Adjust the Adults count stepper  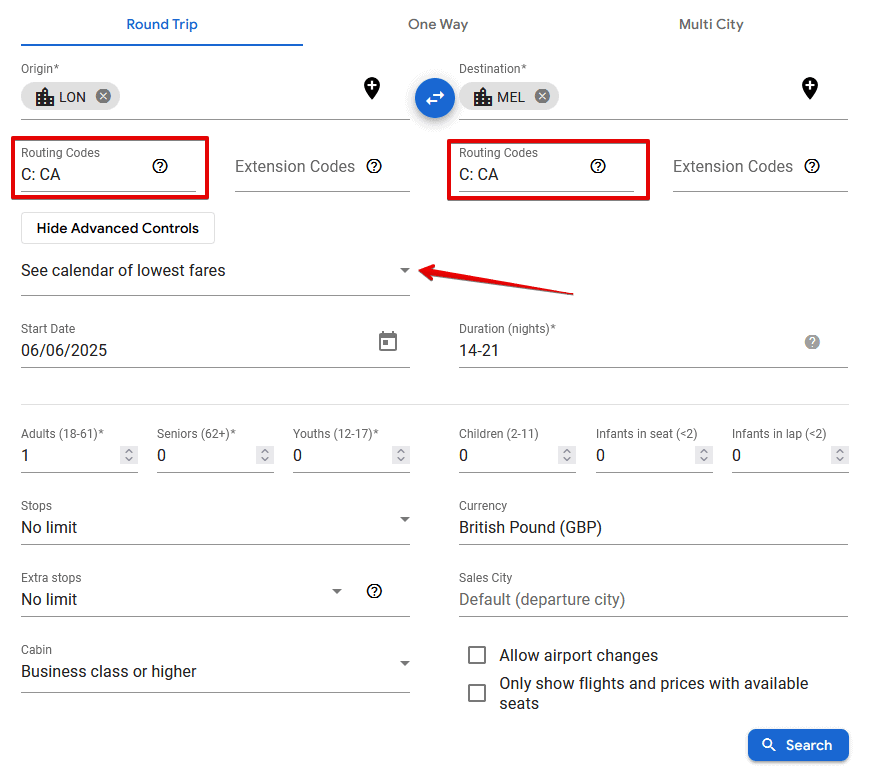tap(128, 455)
